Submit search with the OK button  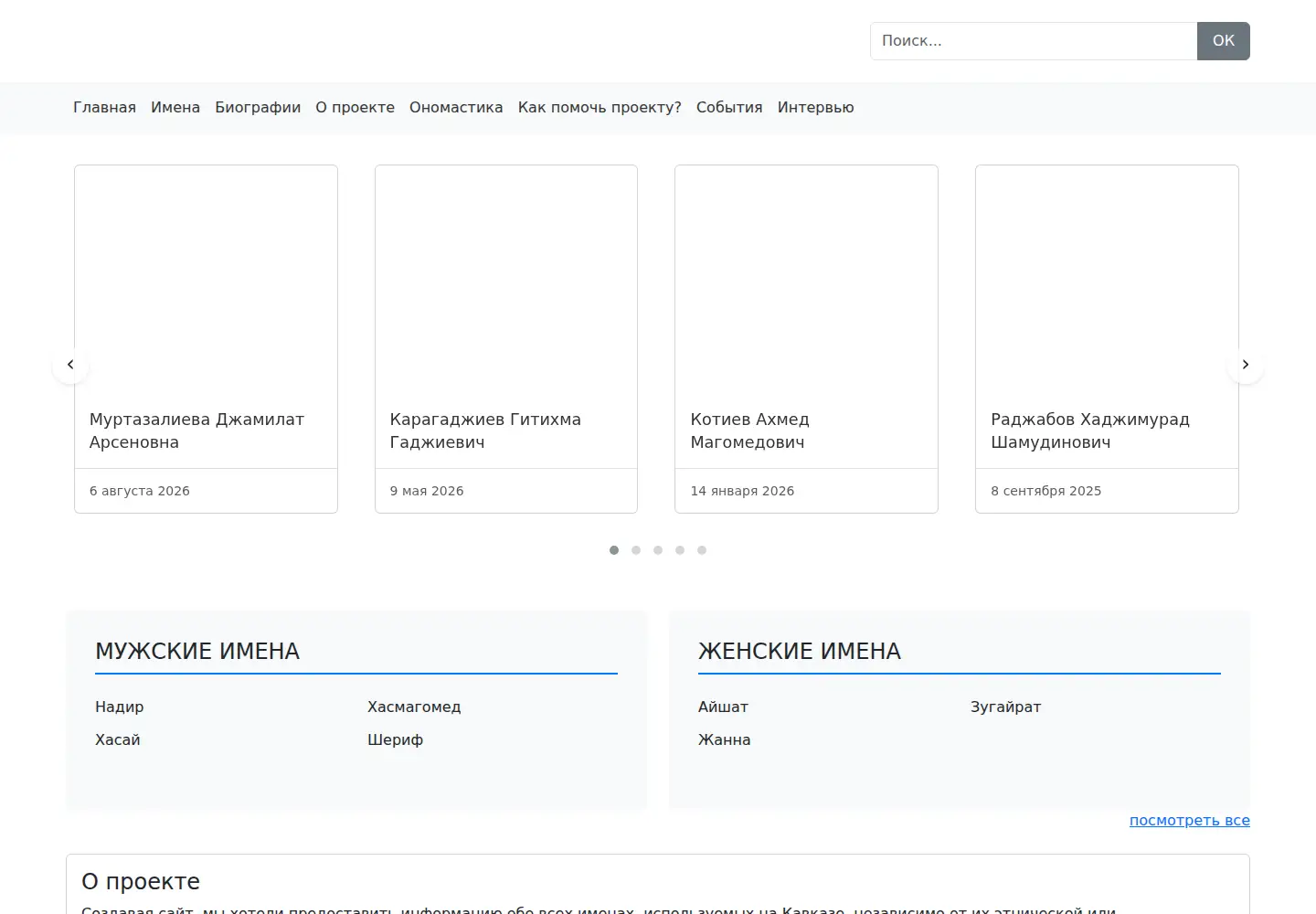1224,41
